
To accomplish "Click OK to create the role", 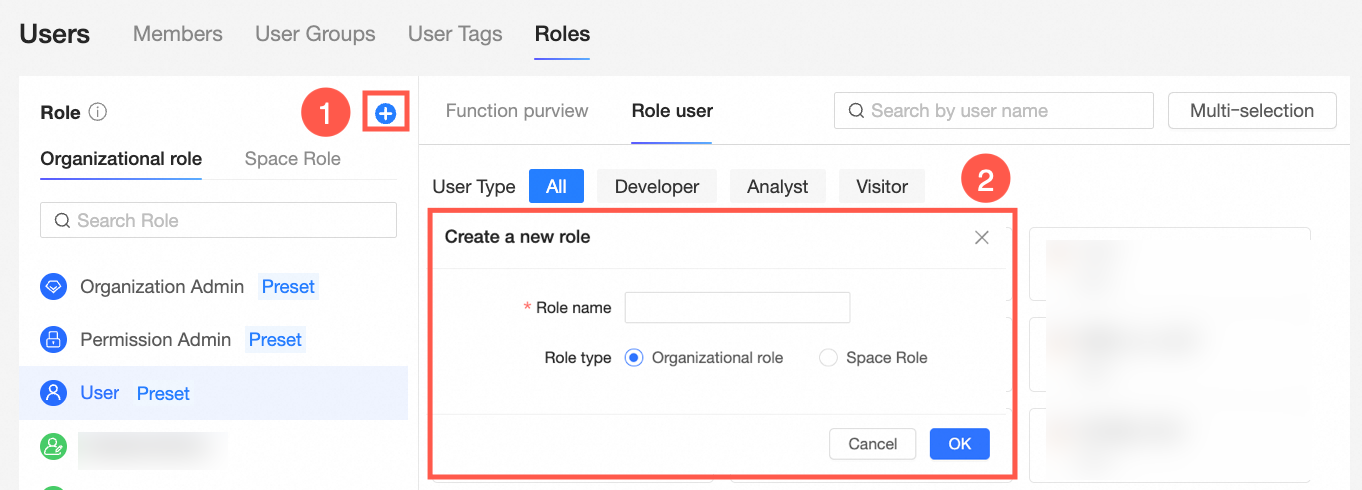I will [x=959, y=444].
